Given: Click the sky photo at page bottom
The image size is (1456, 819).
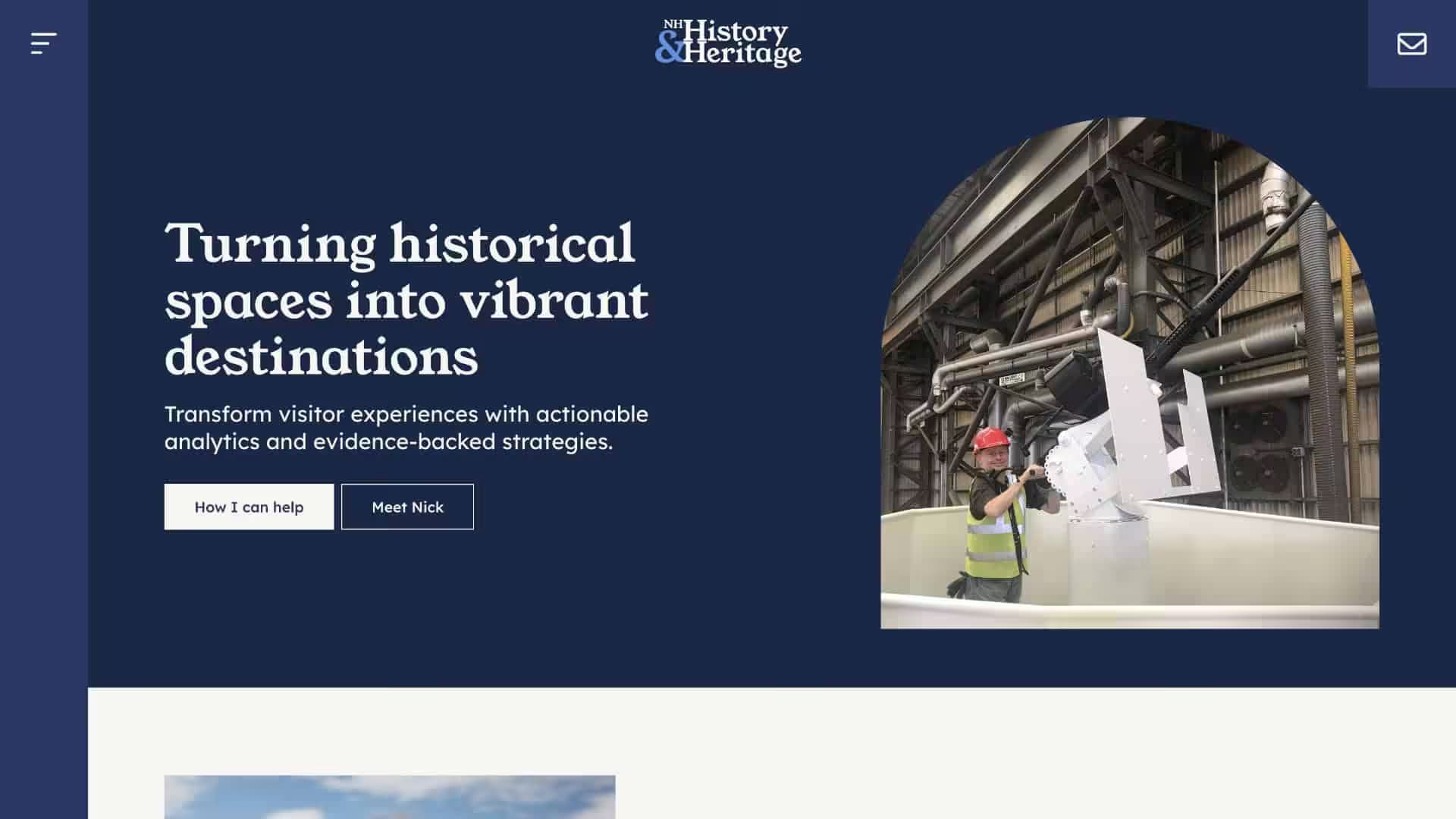Looking at the screenshot, I should (x=389, y=796).
